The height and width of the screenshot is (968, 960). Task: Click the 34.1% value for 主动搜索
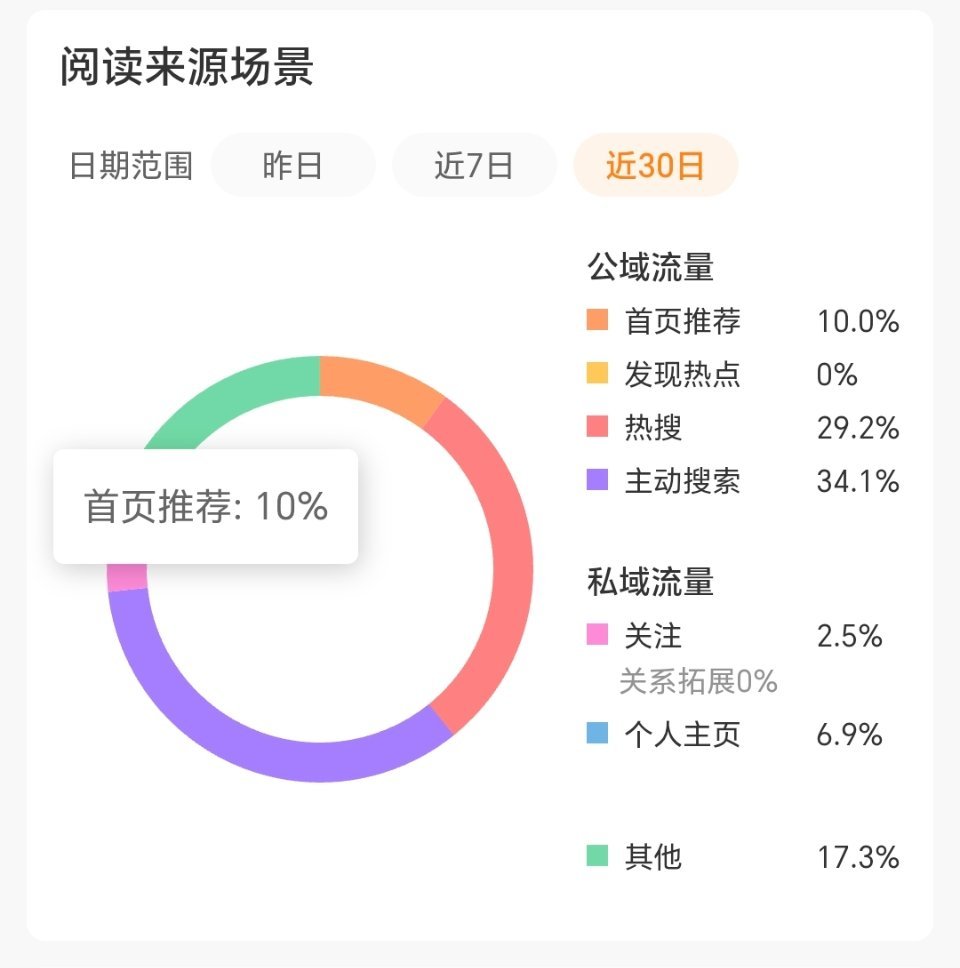[x=856, y=482]
